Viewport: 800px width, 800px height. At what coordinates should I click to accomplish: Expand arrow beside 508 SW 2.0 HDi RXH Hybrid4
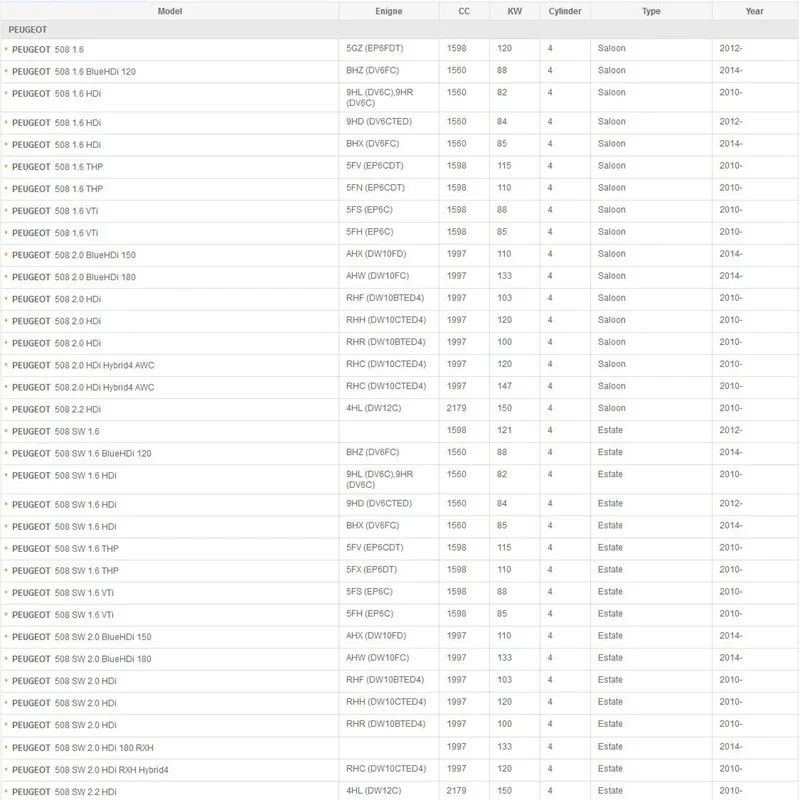coord(6,769)
